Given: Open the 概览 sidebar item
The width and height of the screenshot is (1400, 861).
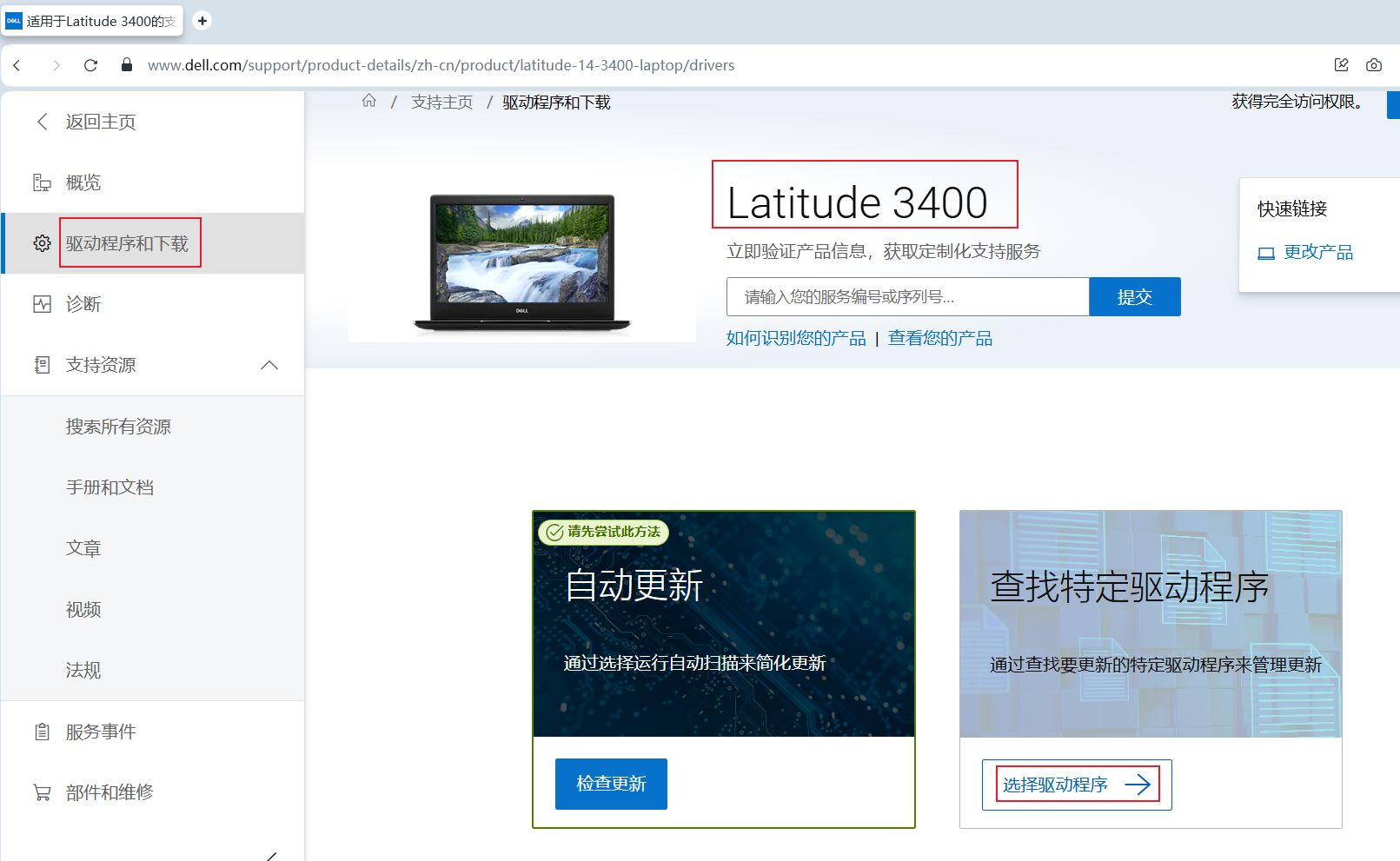Looking at the screenshot, I should click(x=83, y=182).
